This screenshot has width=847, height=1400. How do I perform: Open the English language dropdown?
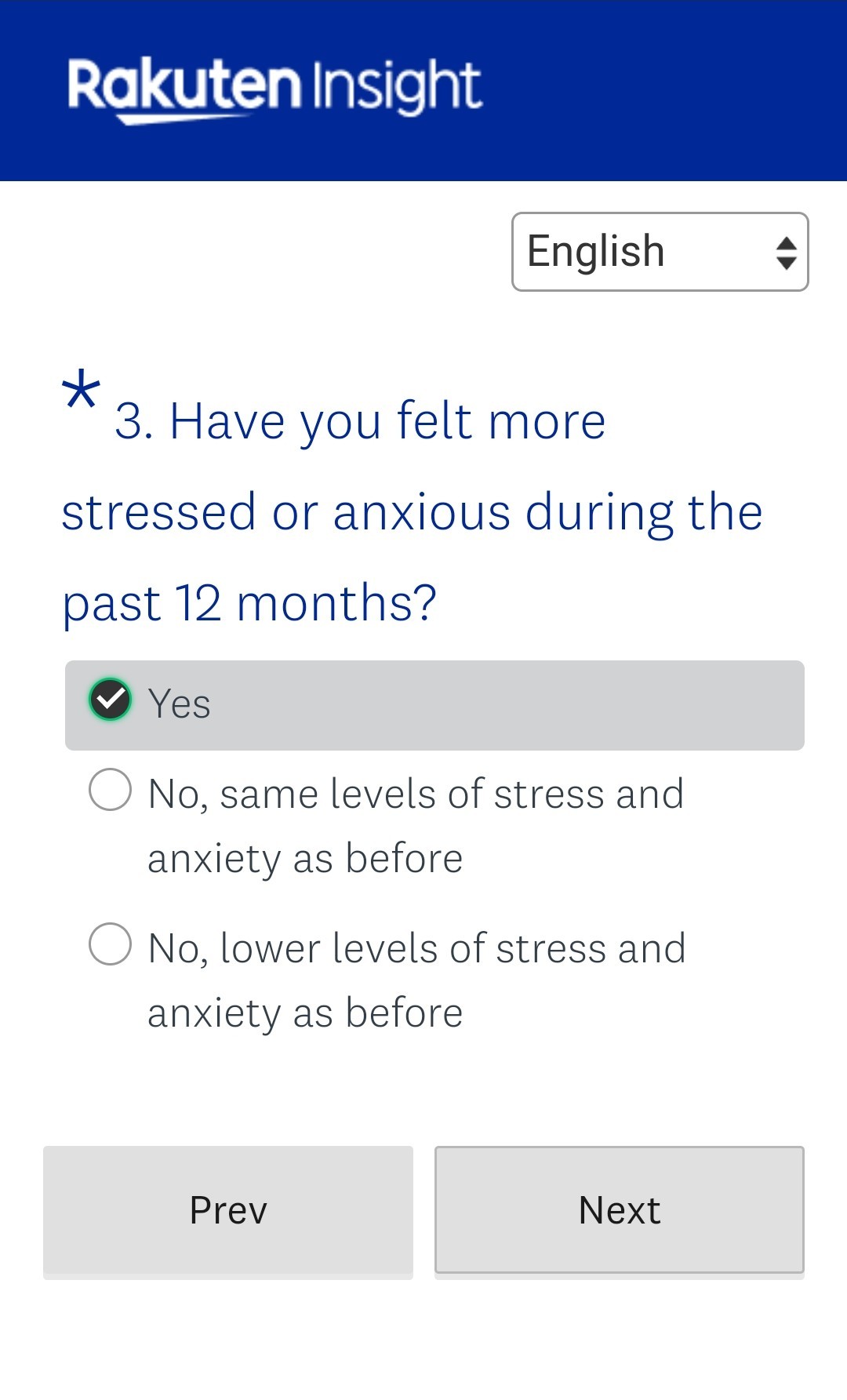[x=660, y=252]
